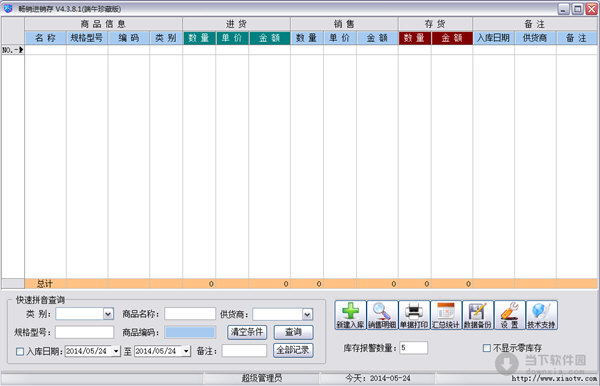Open the http://www.xiaotv.com link
Screen dimensions: 600x386
(554, 378)
